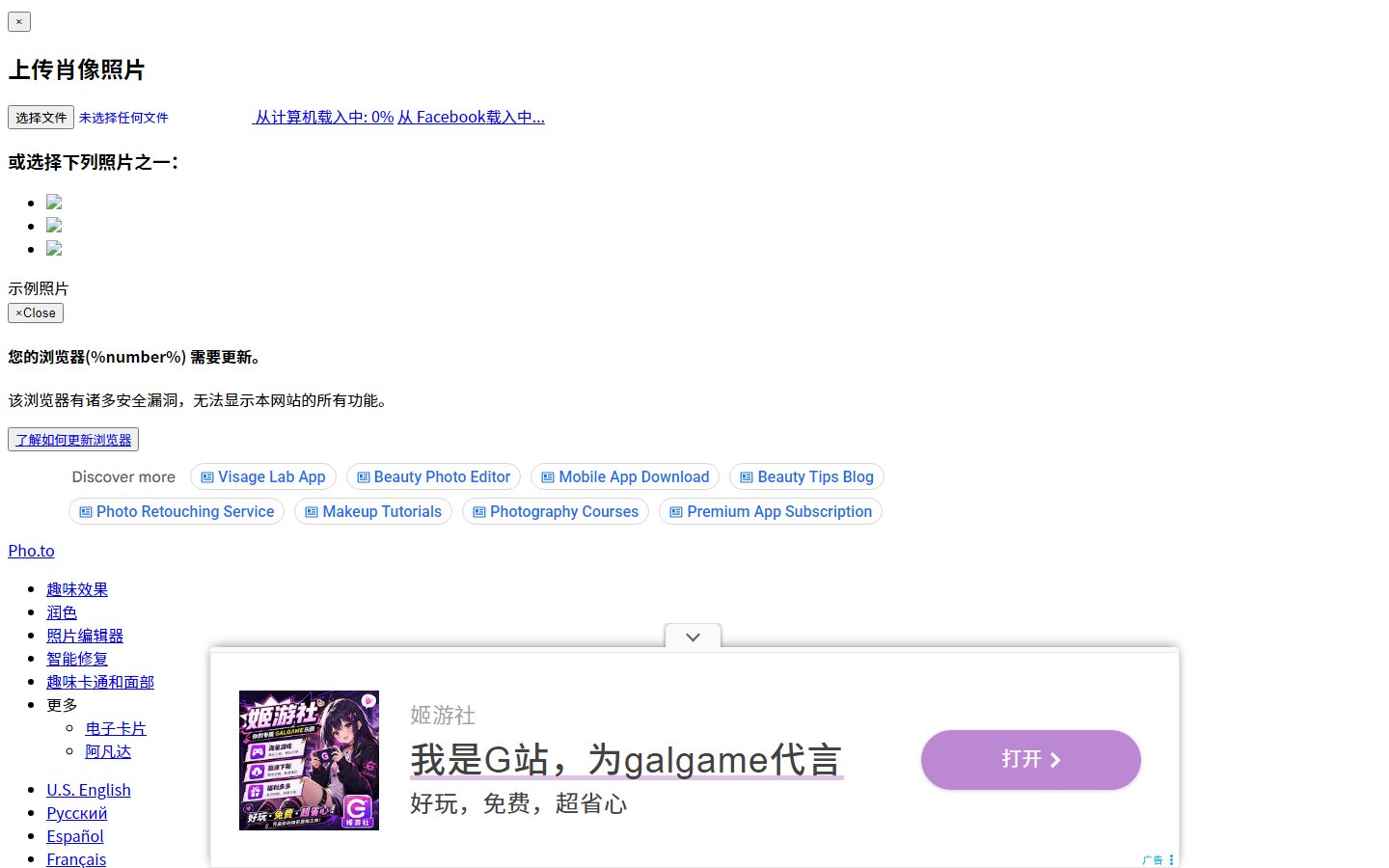The image size is (1389, 868).
Task: Switch language to Français
Action: (x=76, y=858)
